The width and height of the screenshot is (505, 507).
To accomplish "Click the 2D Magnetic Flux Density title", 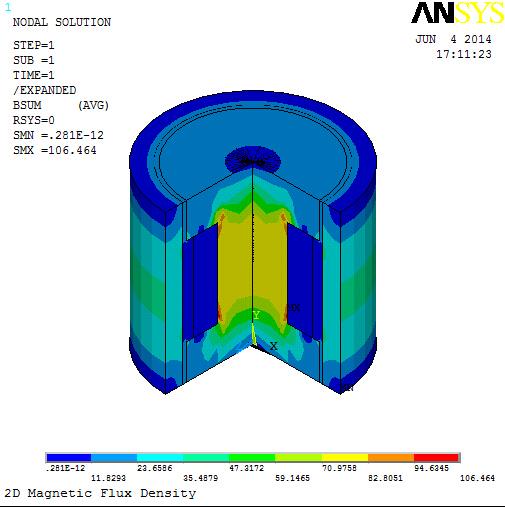I will coord(100,493).
